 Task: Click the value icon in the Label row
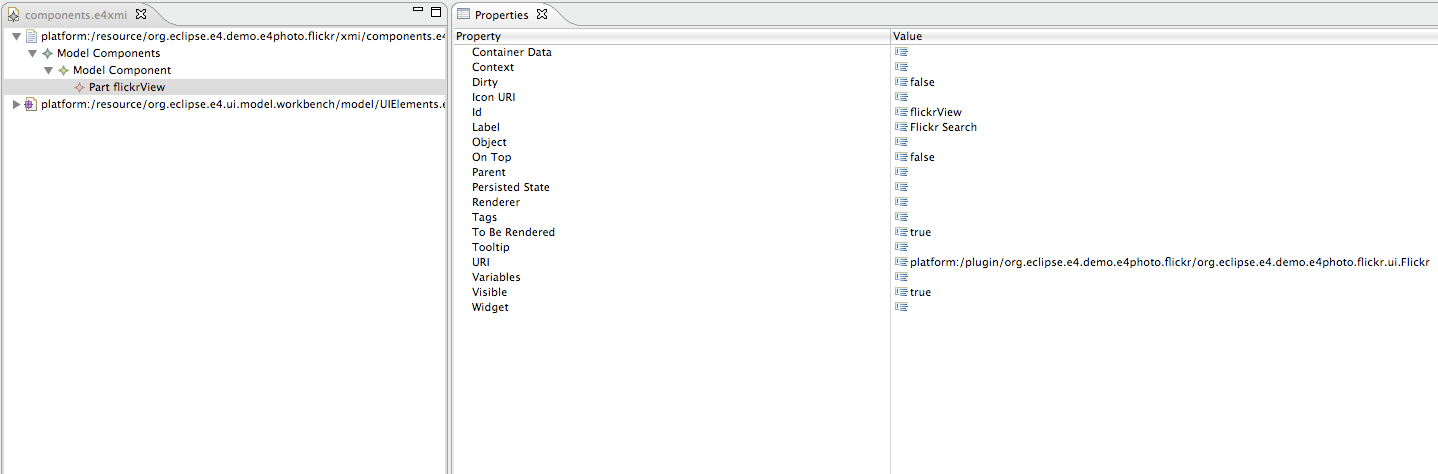pos(901,127)
